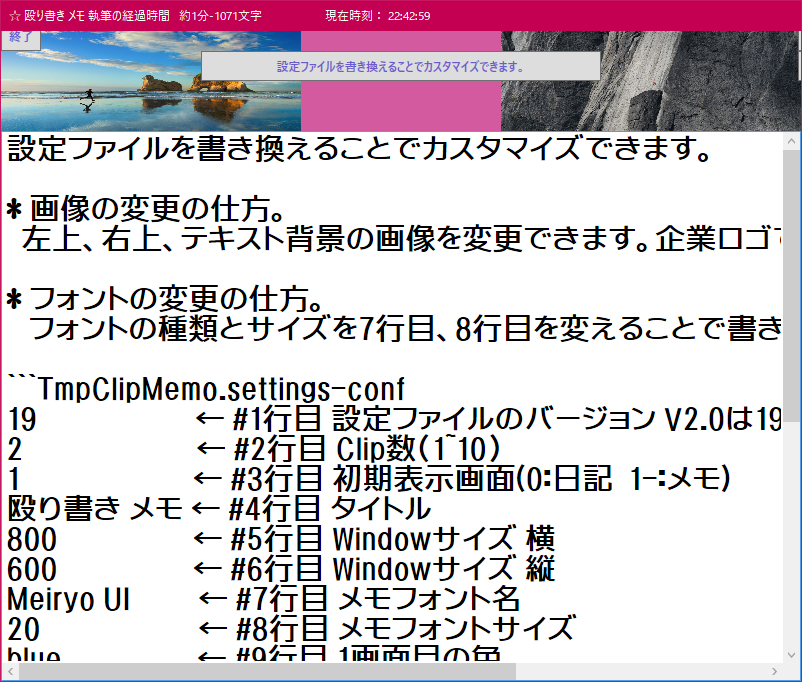The image size is (802, 682).
Task: Click the 約1分-1071文字 counter in title bar
Action: click(x=220, y=16)
